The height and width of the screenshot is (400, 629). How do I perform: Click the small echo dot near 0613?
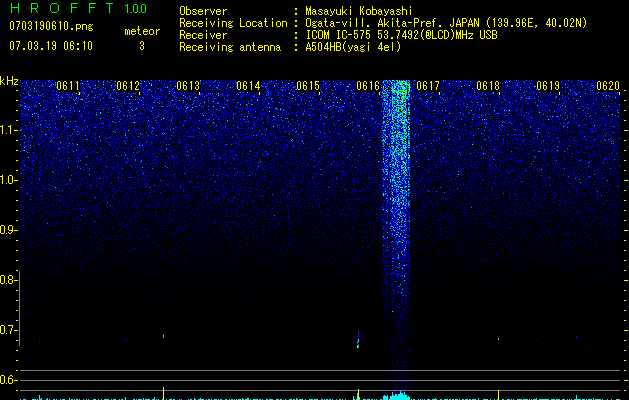163,335
